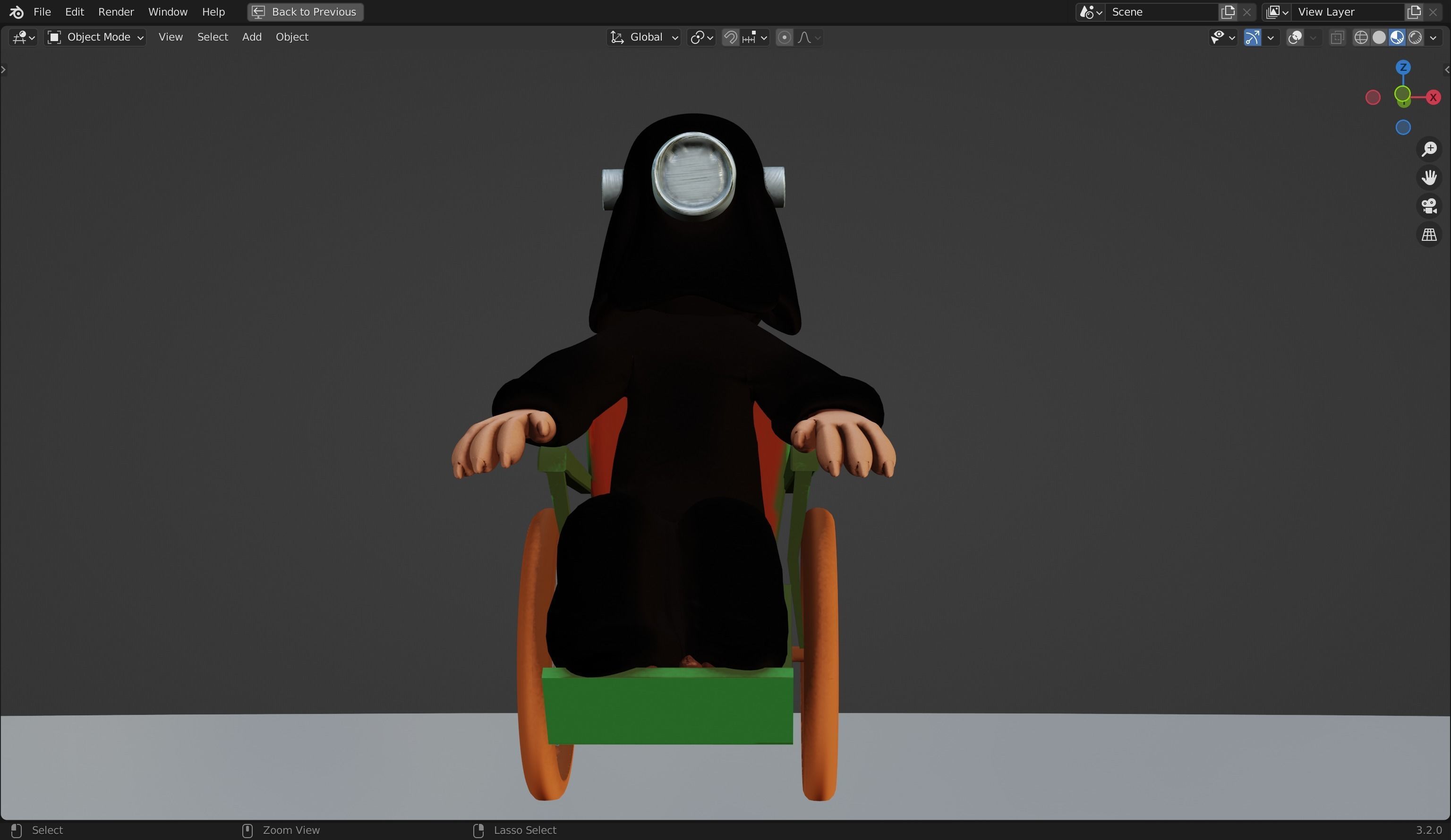
Task: Open the Add menu
Action: (252, 36)
